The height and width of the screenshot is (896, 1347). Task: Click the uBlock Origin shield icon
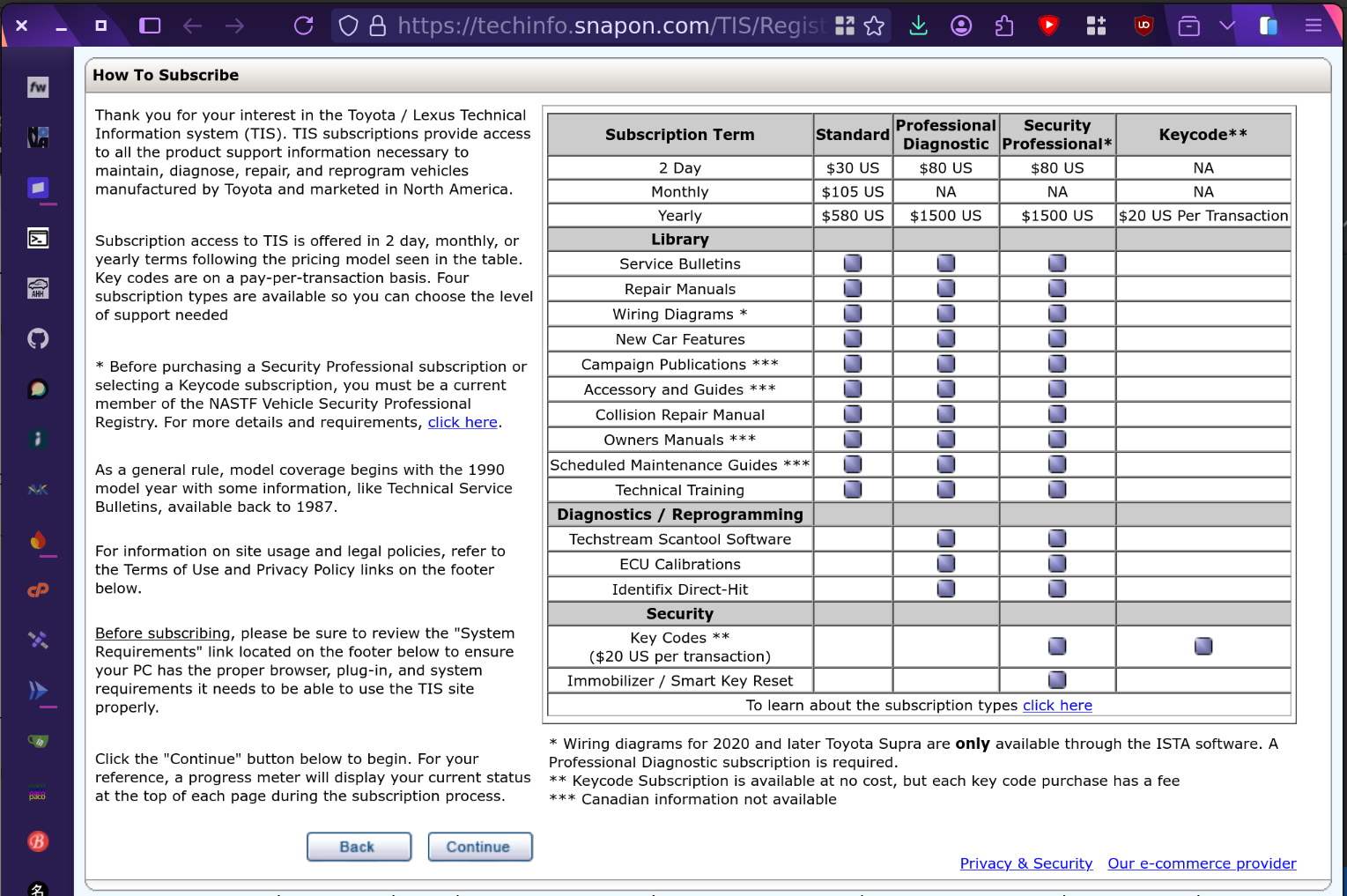[1143, 26]
